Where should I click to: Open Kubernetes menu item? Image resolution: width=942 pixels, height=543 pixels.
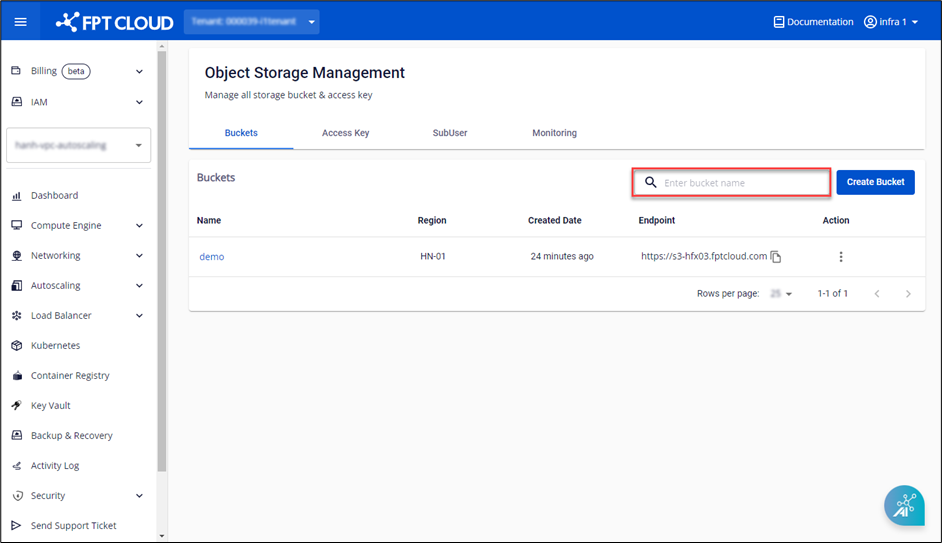55,345
